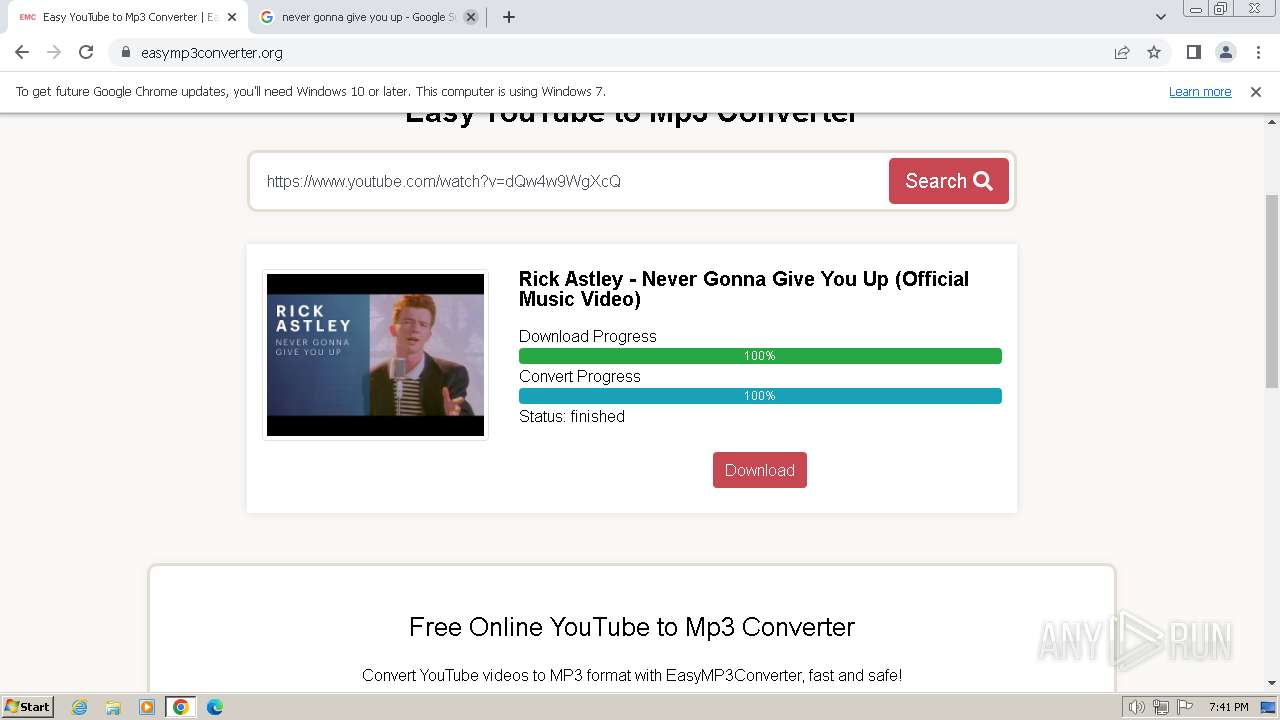Click the Status: finished text

(572, 416)
